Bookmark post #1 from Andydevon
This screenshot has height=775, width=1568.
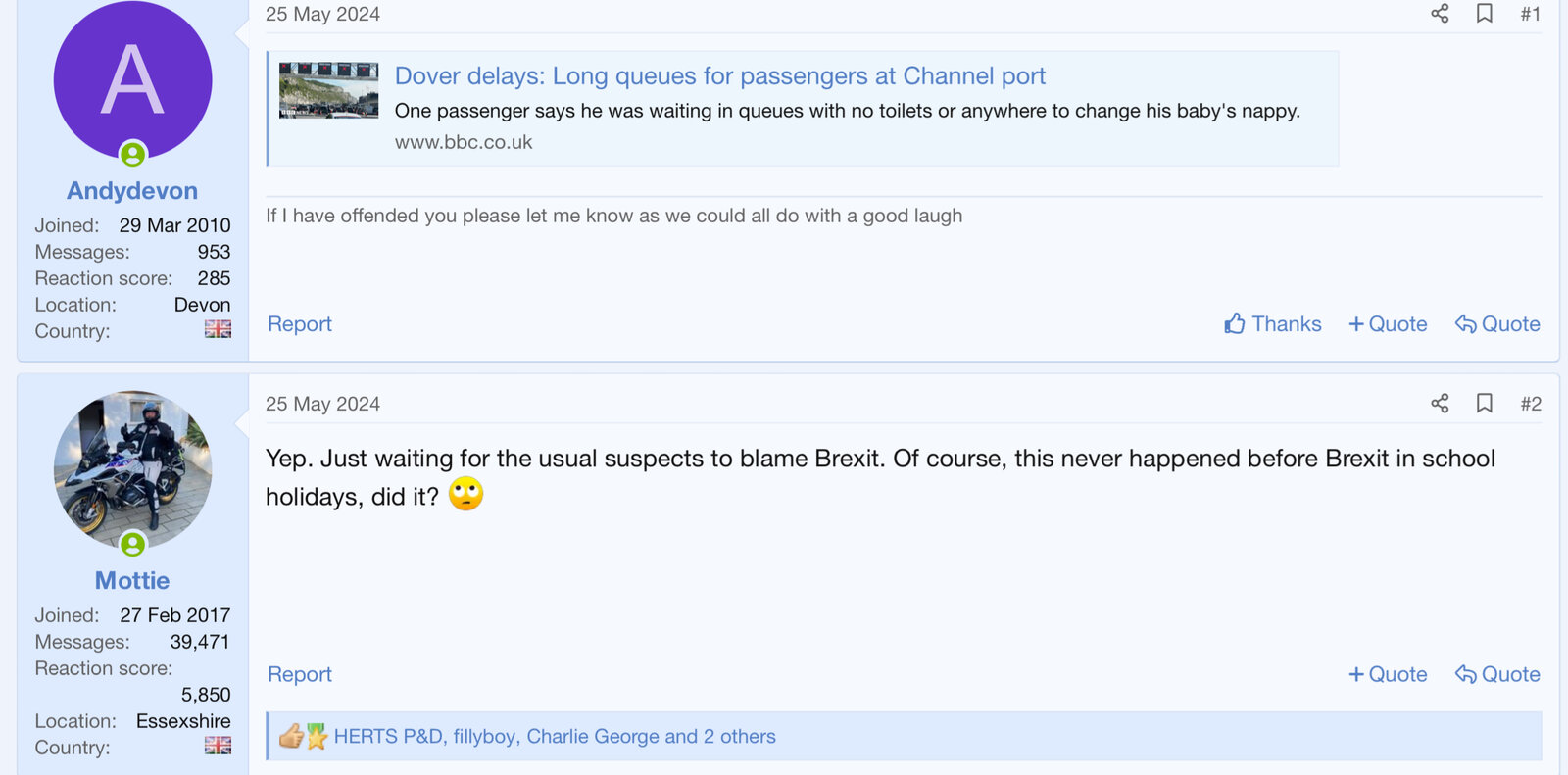coord(1485,14)
